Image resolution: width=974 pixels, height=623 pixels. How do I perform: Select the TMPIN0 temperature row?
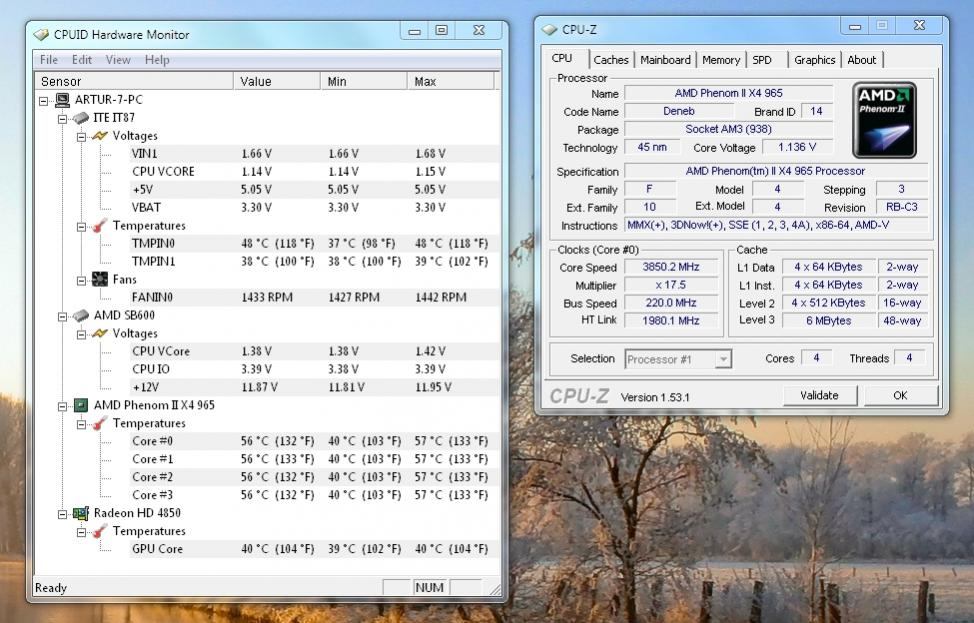pos(314,243)
